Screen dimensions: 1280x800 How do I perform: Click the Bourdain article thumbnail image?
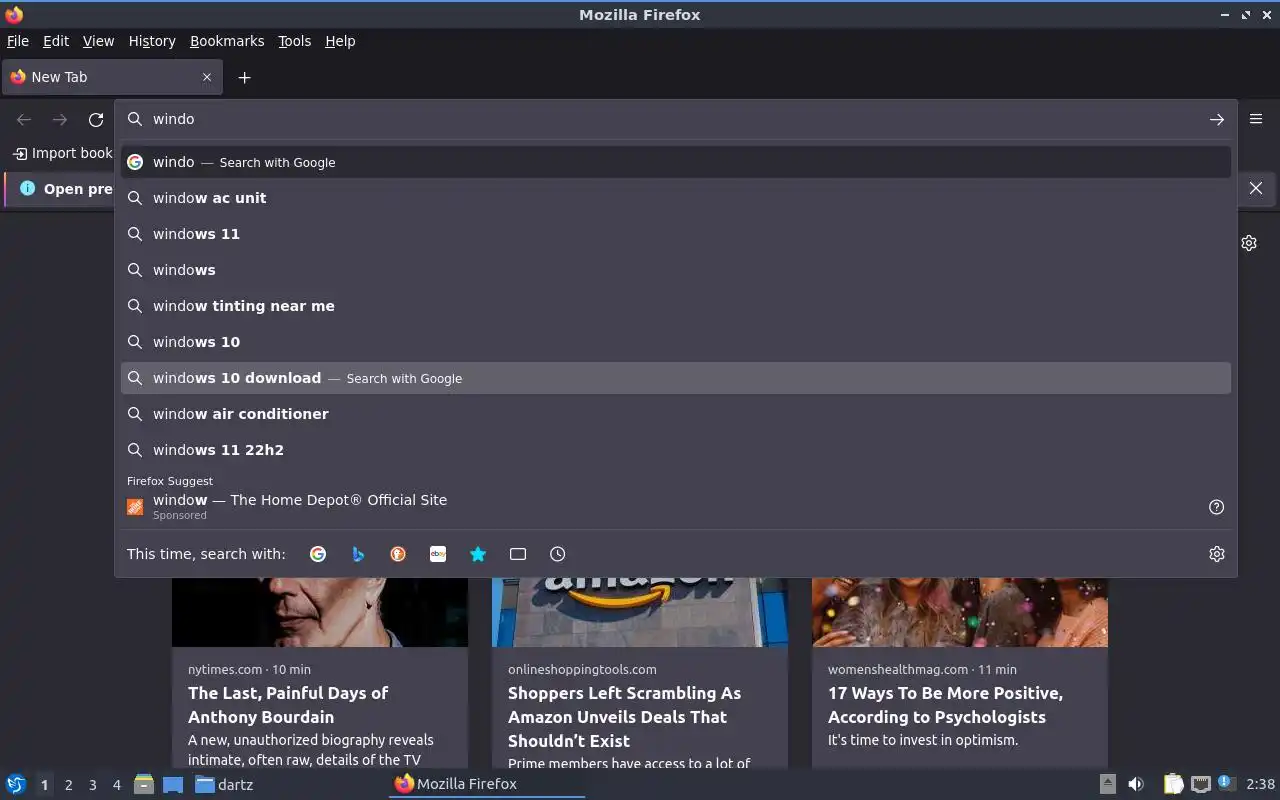[320, 612]
